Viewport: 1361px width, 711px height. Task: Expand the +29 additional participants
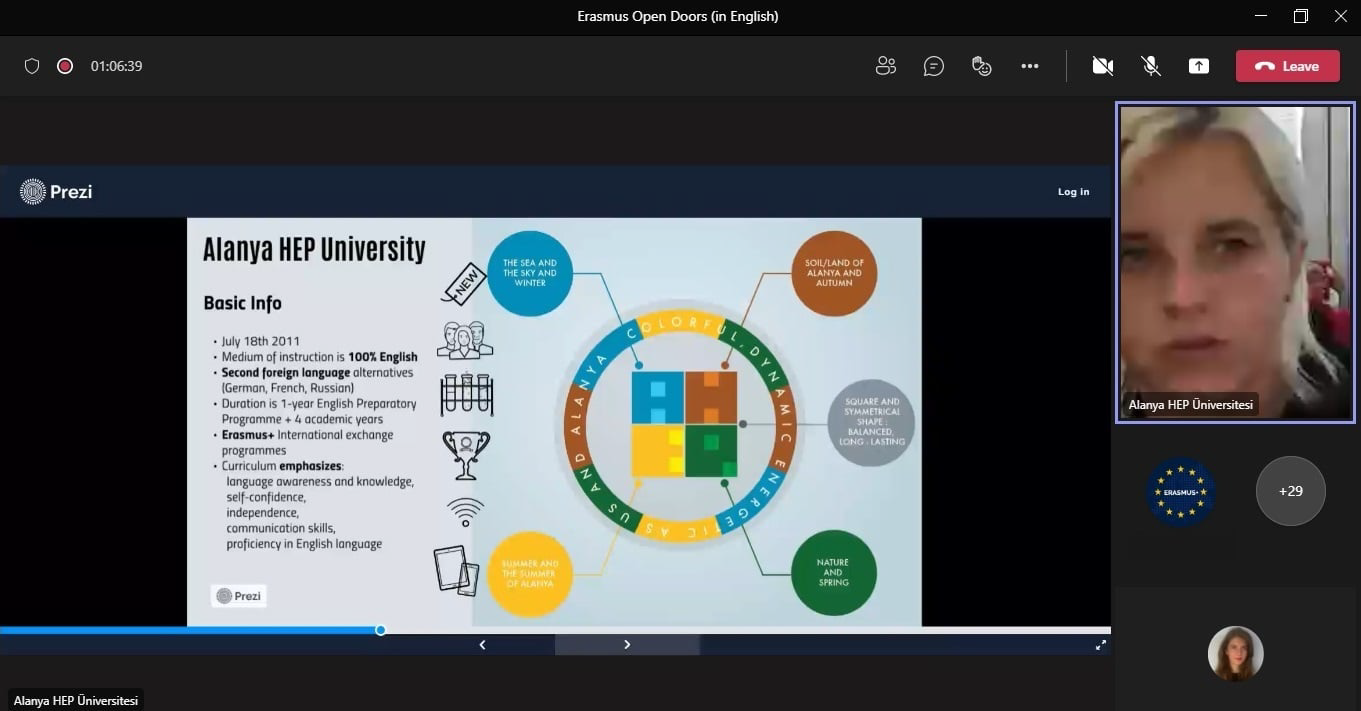1290,491
